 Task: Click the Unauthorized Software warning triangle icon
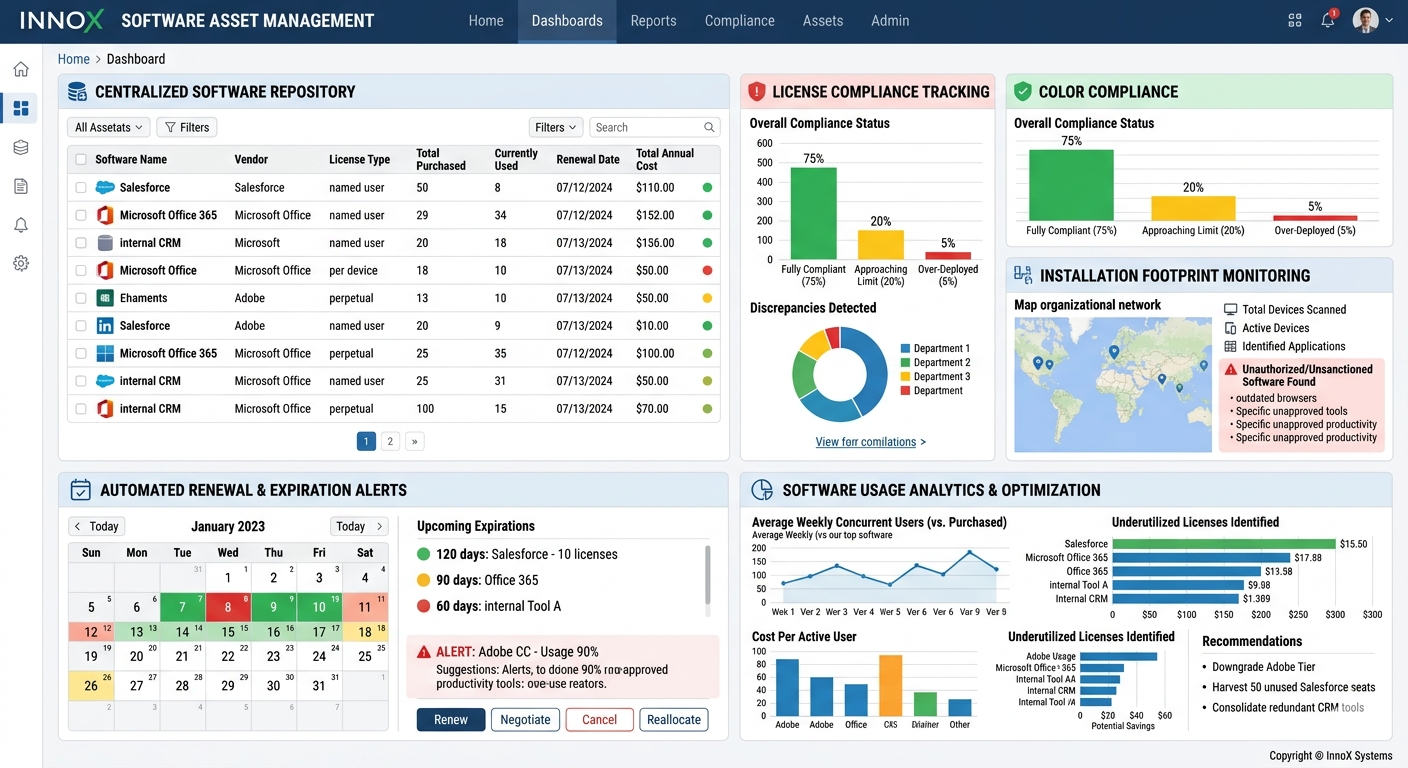pyautogui.click(x=1230, y=370)
